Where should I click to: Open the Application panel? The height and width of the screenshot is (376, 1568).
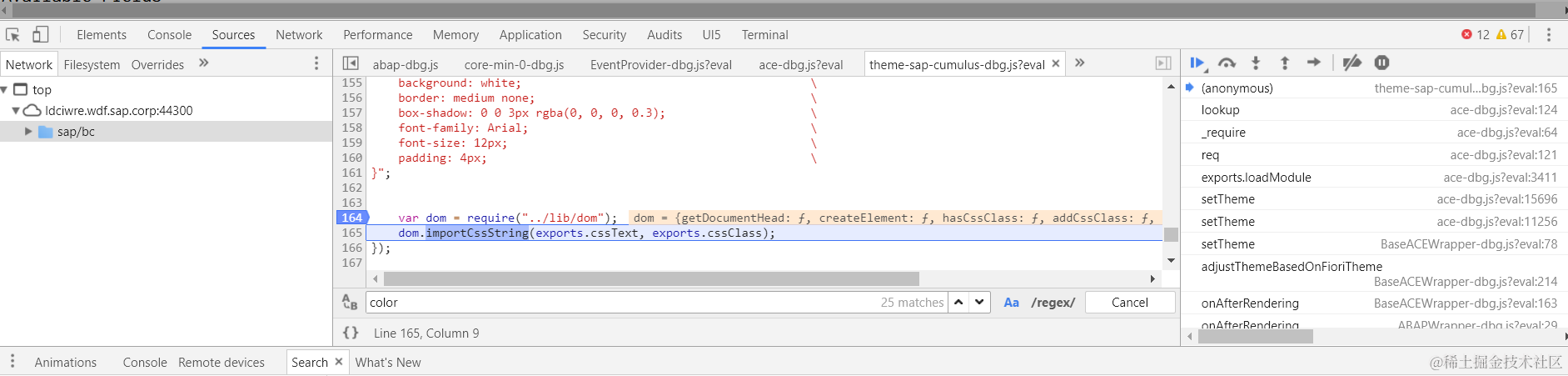click(x=530, y=35)
